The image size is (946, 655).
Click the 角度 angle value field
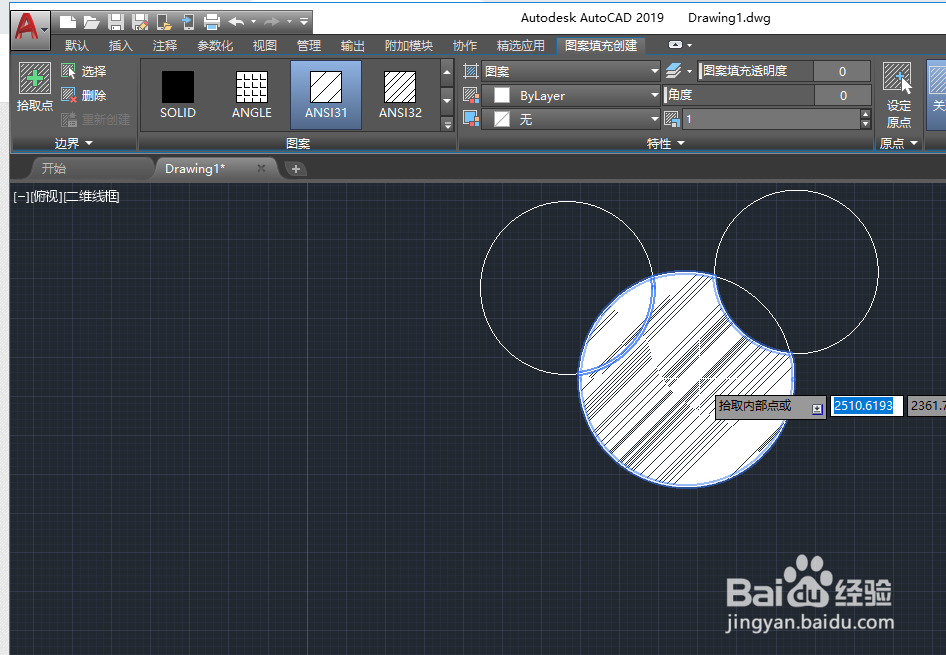(843, 95)
